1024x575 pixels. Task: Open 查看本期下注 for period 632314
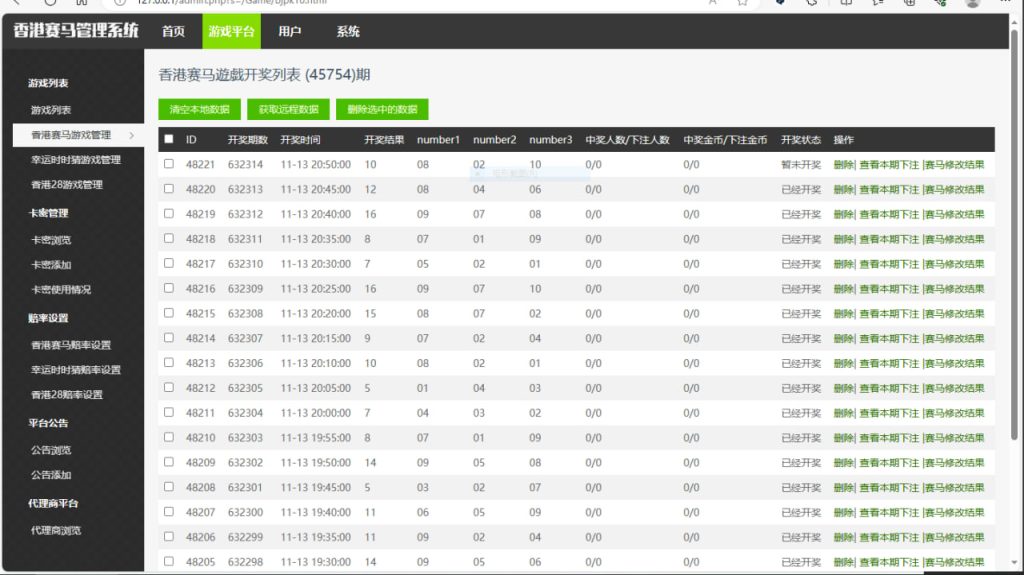(x=889, y=165)
